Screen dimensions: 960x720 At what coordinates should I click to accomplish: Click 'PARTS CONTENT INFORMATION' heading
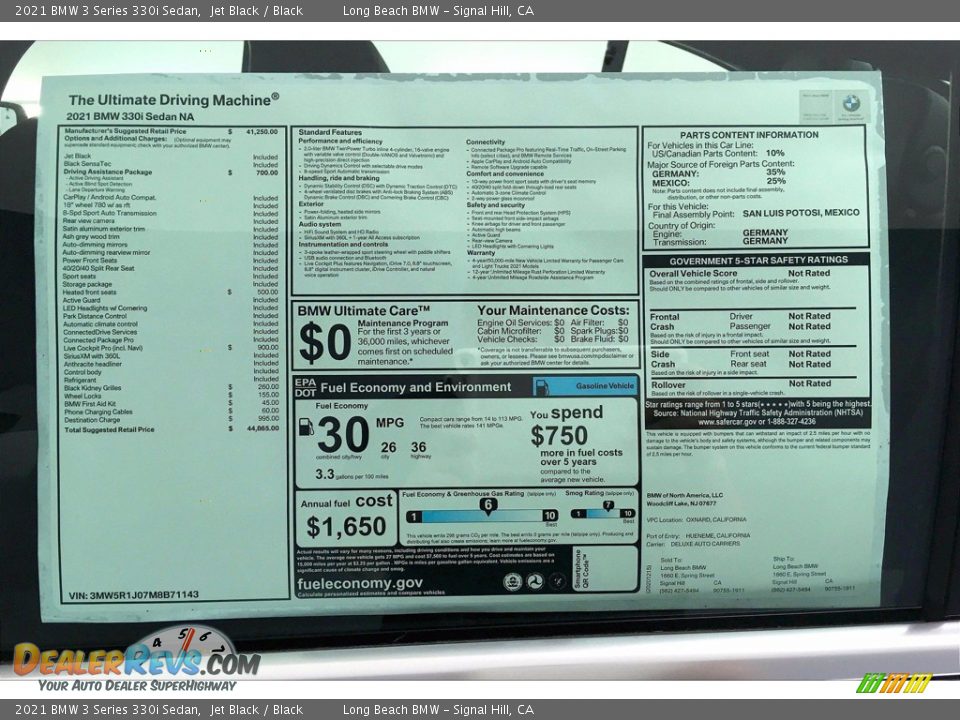click(749, 135)
